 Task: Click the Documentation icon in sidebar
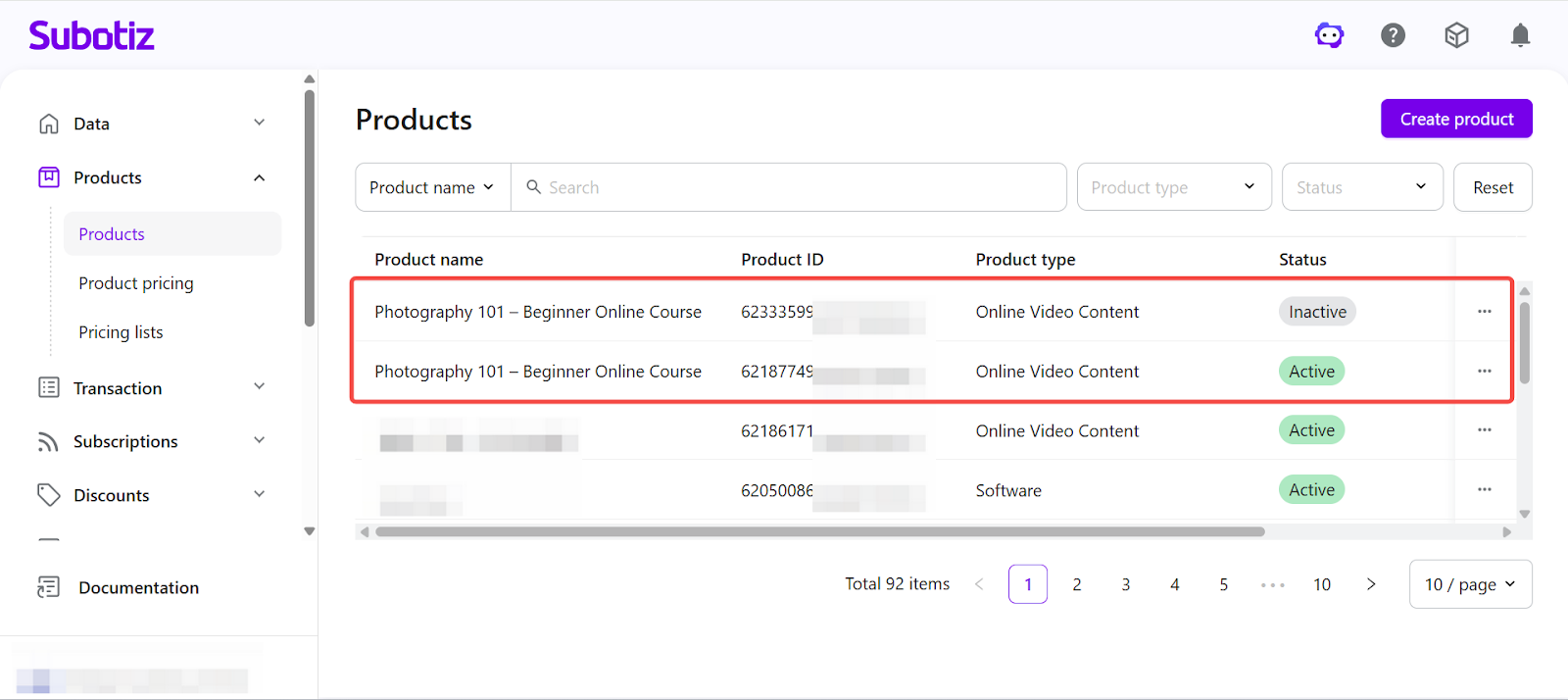[x=48, y=587]
